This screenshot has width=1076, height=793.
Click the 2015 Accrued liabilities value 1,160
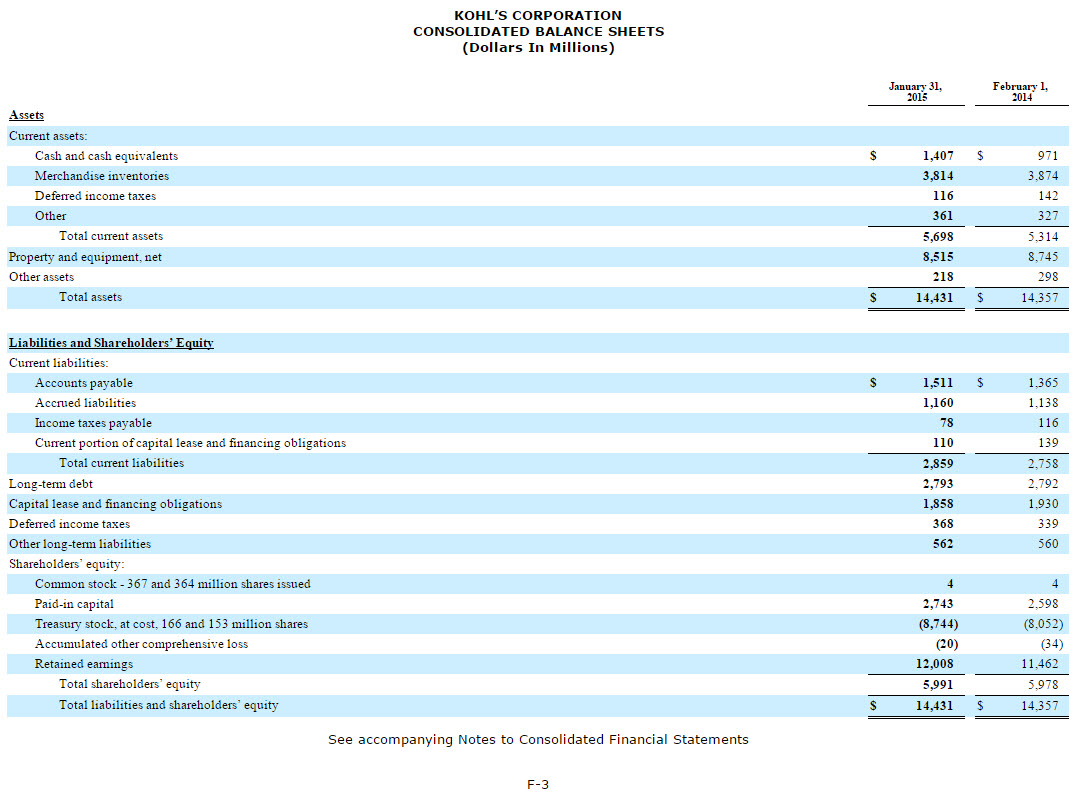pyautogui.click(x=937, y=403)
